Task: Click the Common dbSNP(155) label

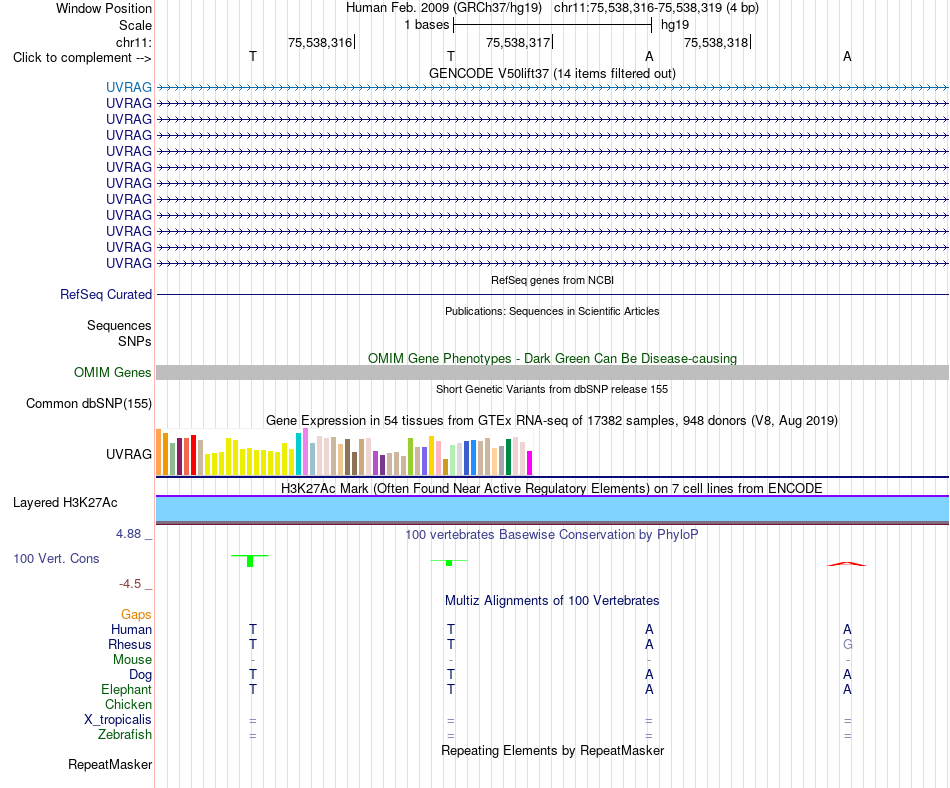Action: (89, 403)
